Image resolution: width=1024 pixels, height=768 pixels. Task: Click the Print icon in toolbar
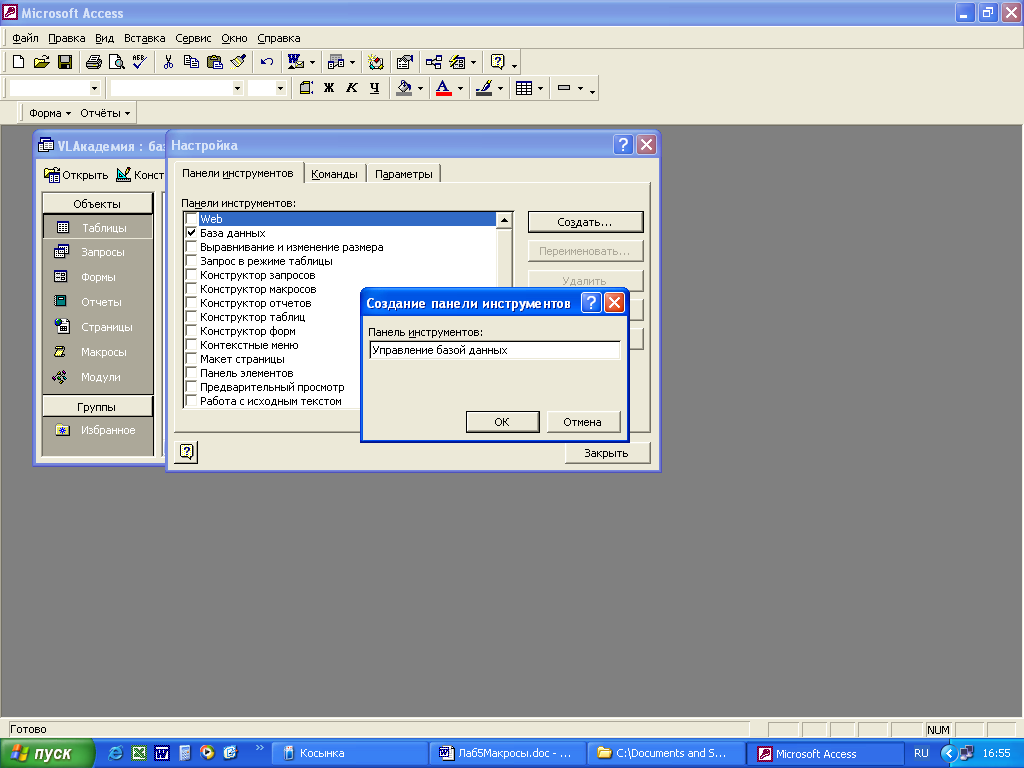click(94, 62)
